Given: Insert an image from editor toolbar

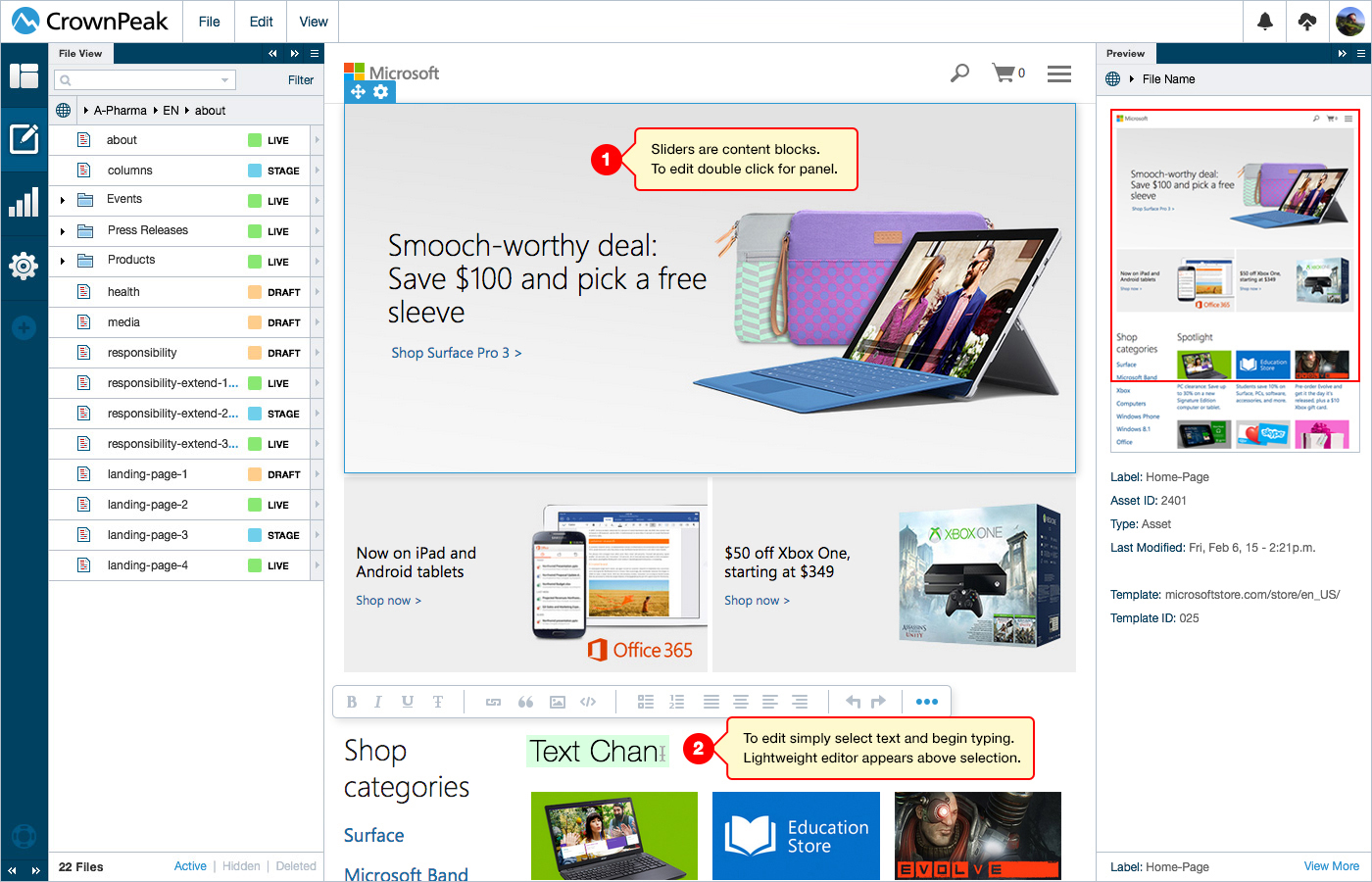Looking at the screenshot, I should pyautogui.click(x=558, y=702).
